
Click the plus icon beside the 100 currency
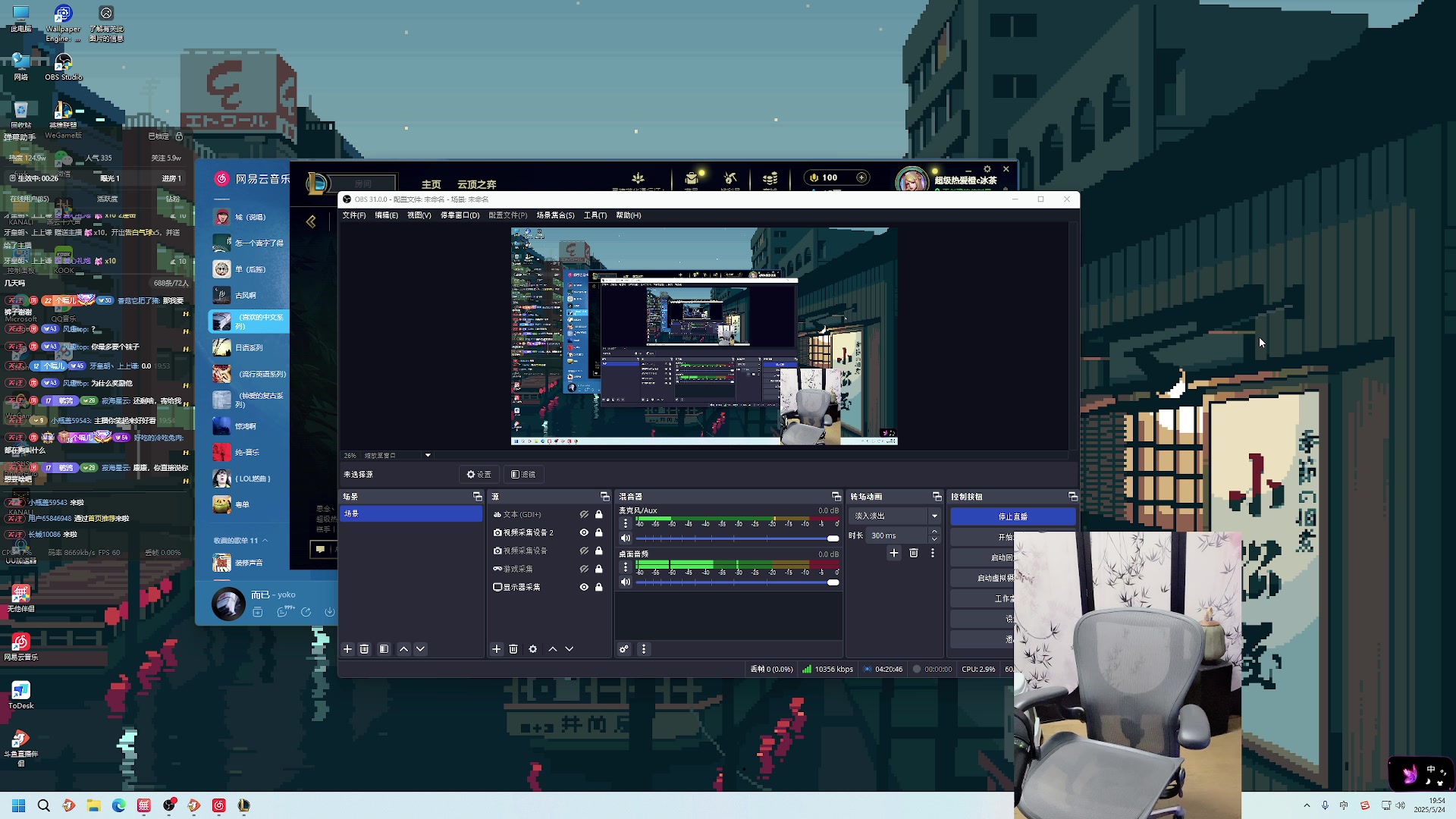(861, 177)
